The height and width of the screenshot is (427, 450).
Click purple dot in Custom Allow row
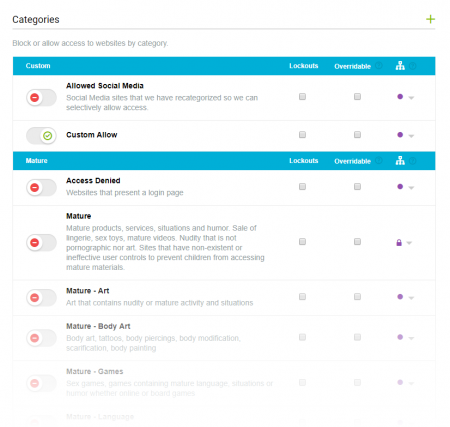coord(400,135)
